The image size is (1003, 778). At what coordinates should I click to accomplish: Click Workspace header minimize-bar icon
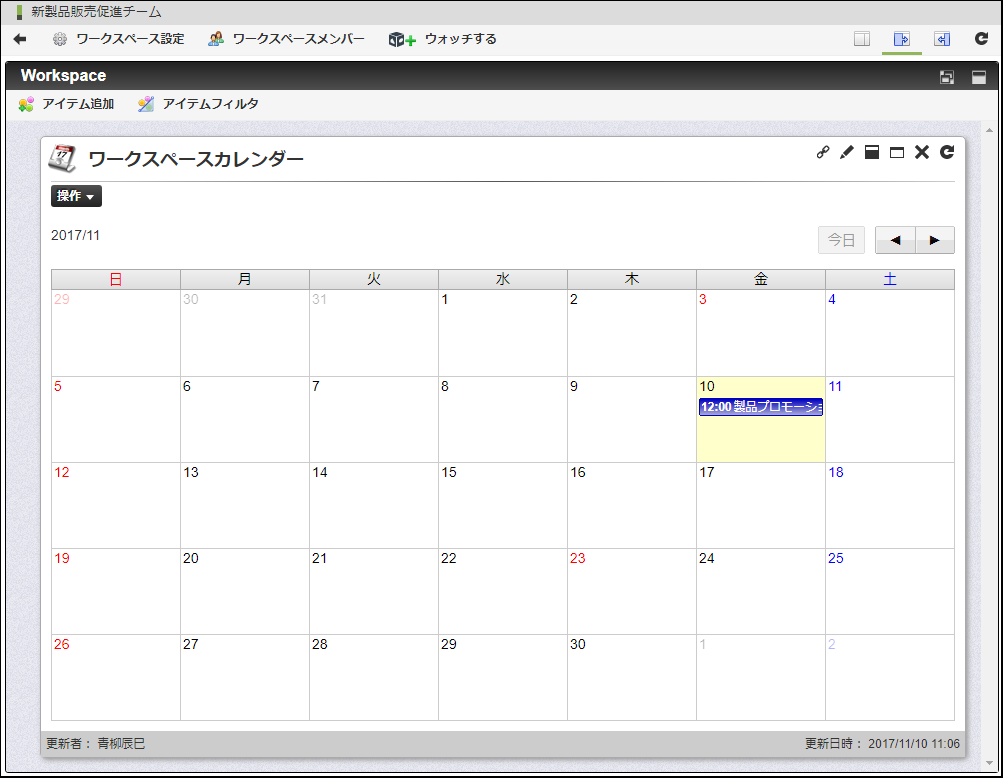[x=979, y=77]
